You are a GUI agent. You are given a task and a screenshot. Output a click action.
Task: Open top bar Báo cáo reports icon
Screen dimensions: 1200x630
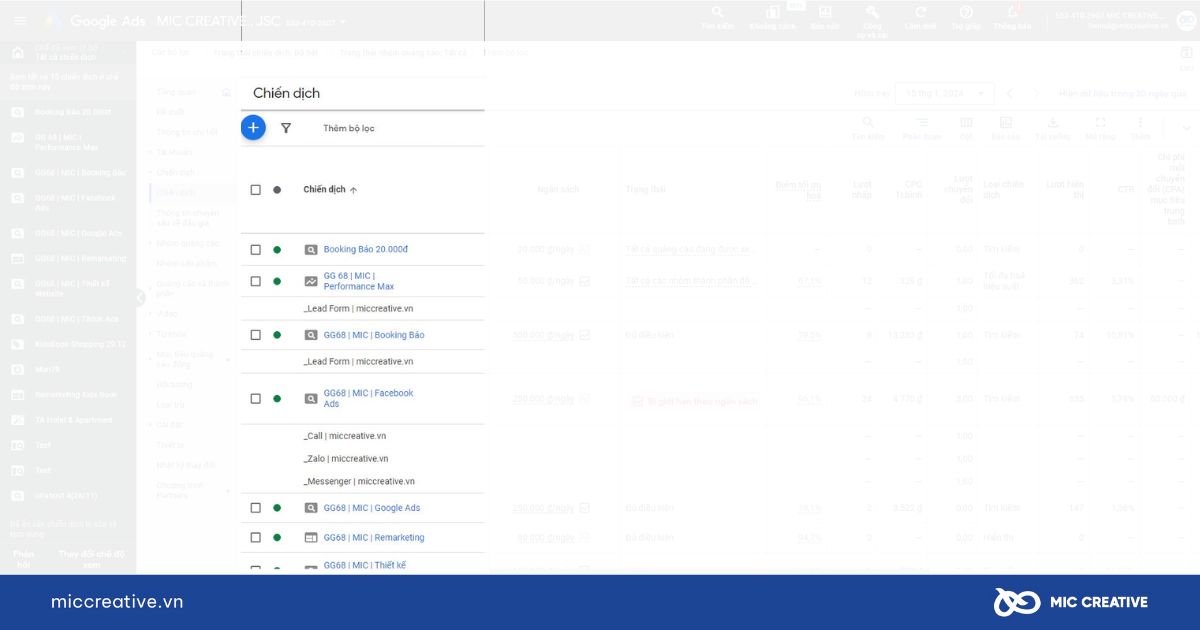[x=825, y=13]
